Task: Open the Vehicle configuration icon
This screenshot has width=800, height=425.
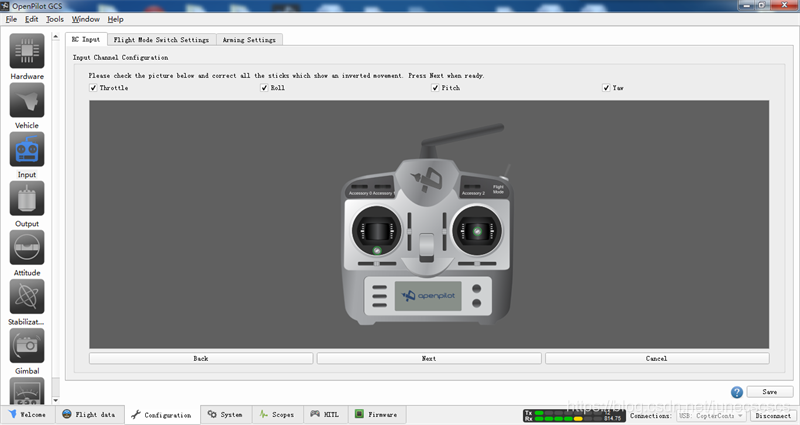Action: pos(27,100)
